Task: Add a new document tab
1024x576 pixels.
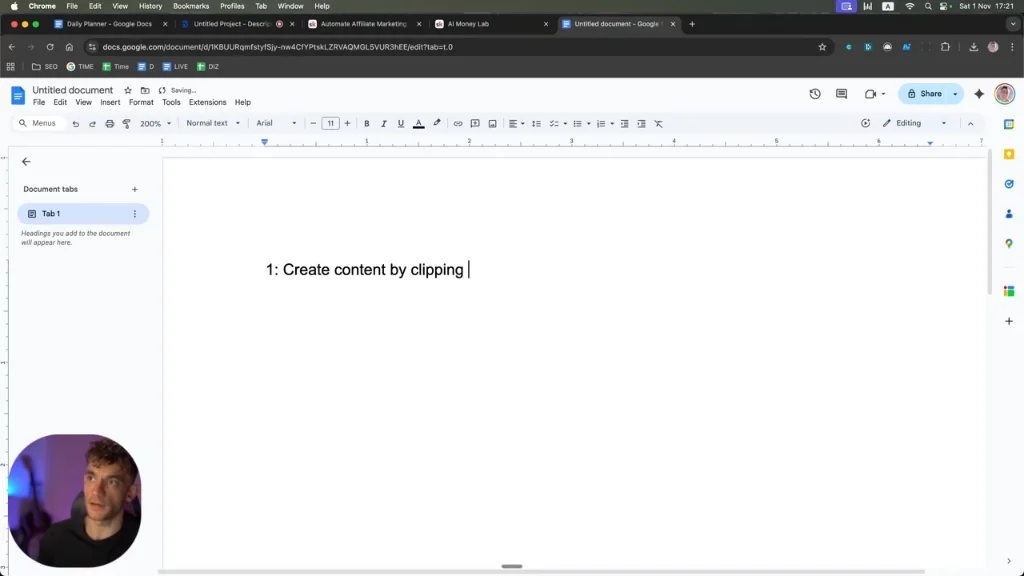Action: (135, 189)
